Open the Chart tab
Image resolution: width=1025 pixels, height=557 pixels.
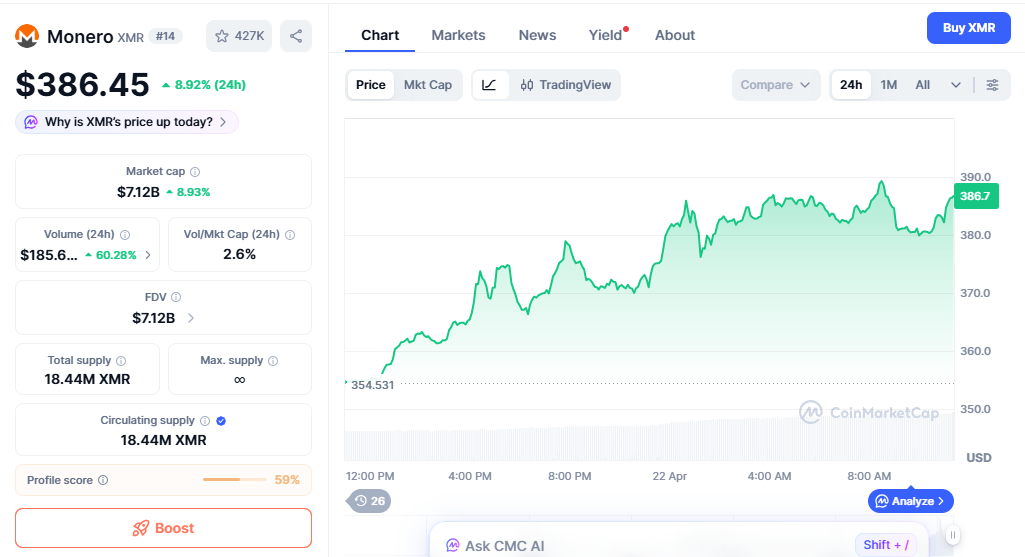pos(380,35)
